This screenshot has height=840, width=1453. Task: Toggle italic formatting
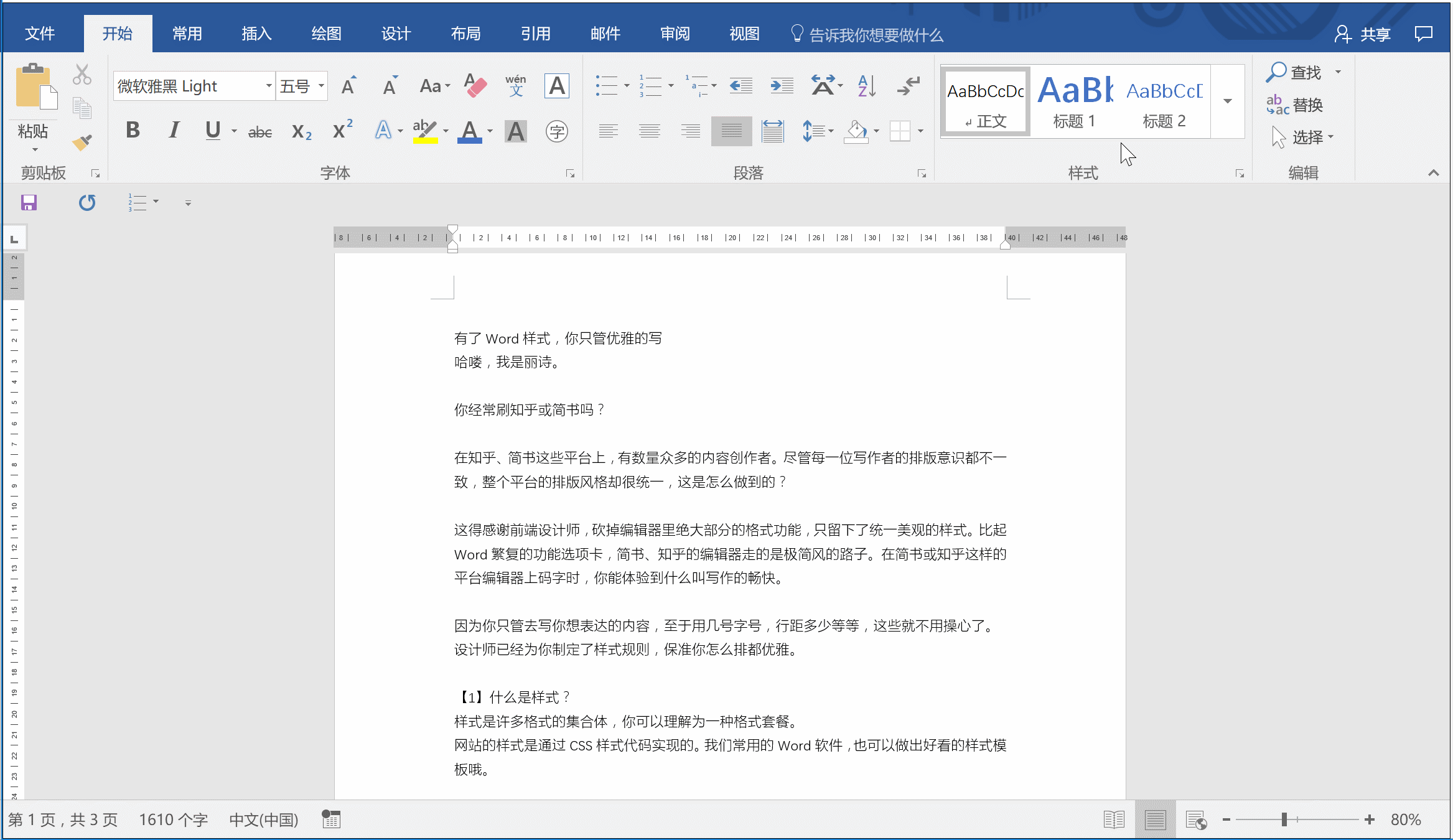(174, 131)
